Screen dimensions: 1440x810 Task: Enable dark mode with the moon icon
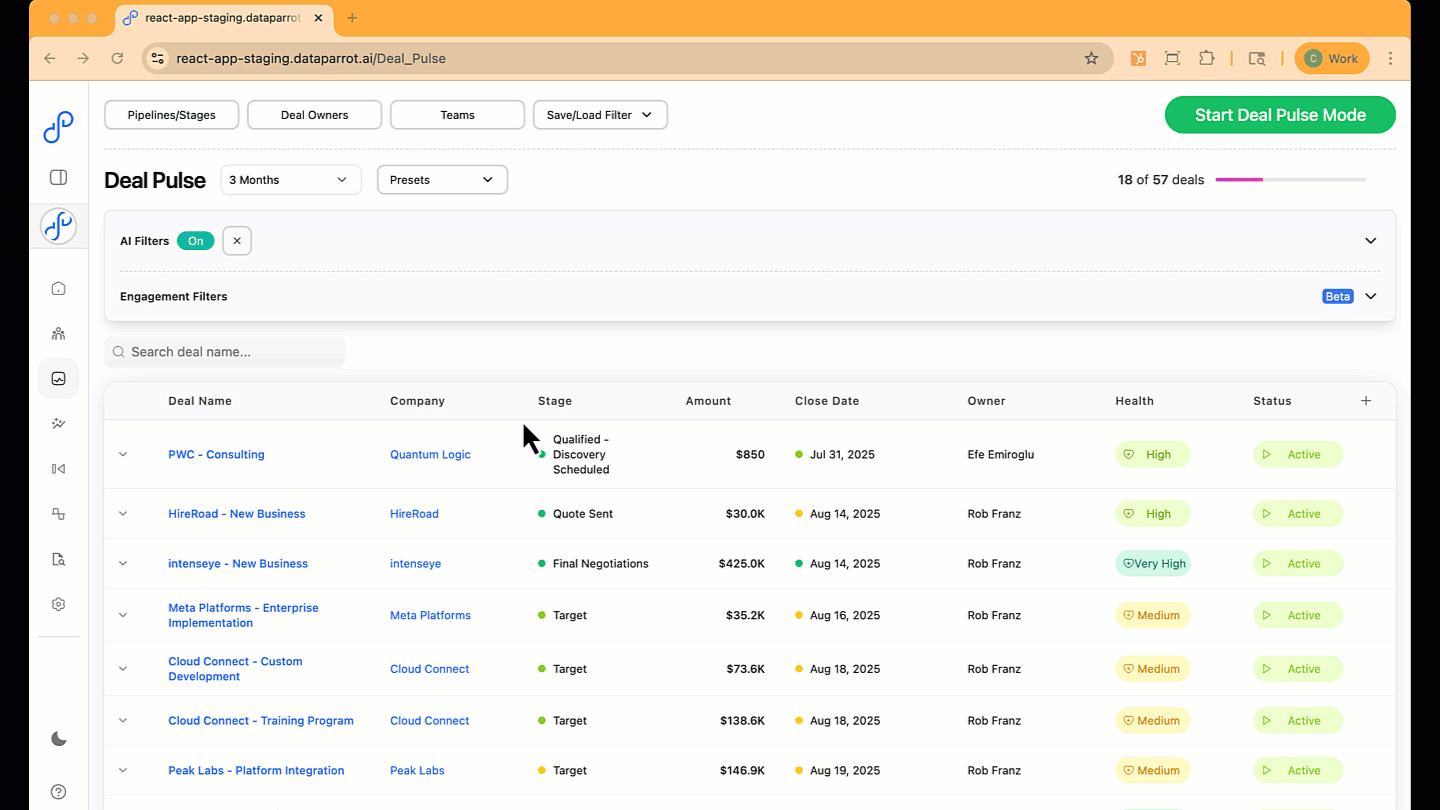[58, 739]
